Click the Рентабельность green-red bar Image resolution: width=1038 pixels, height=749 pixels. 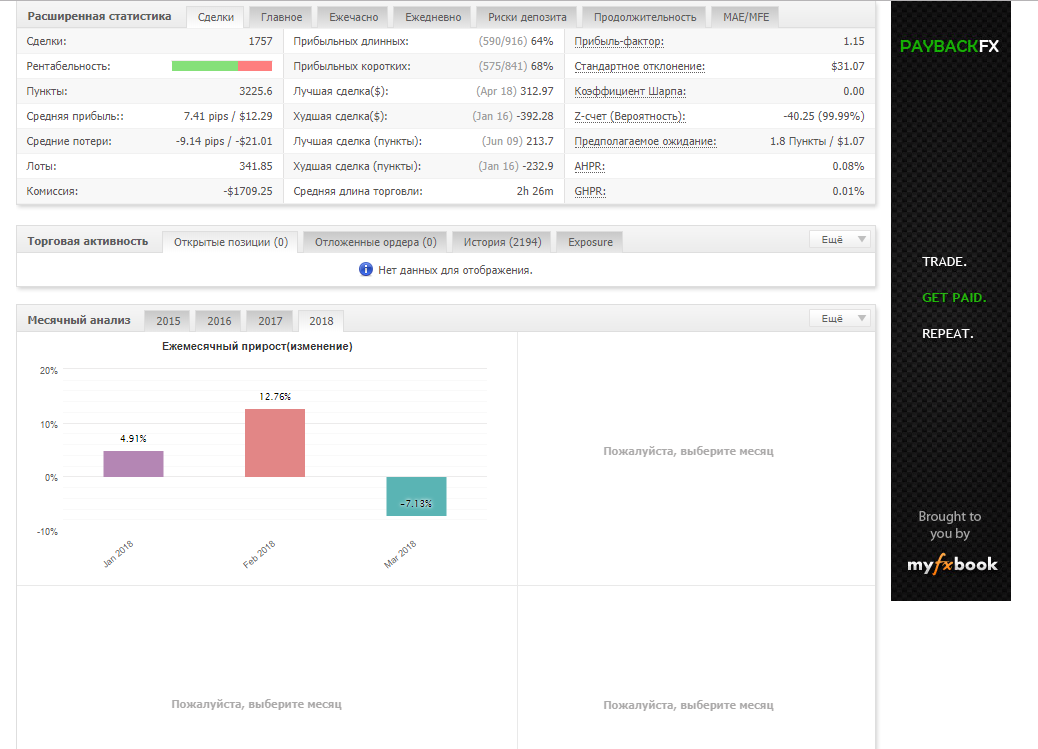point(222,66)
